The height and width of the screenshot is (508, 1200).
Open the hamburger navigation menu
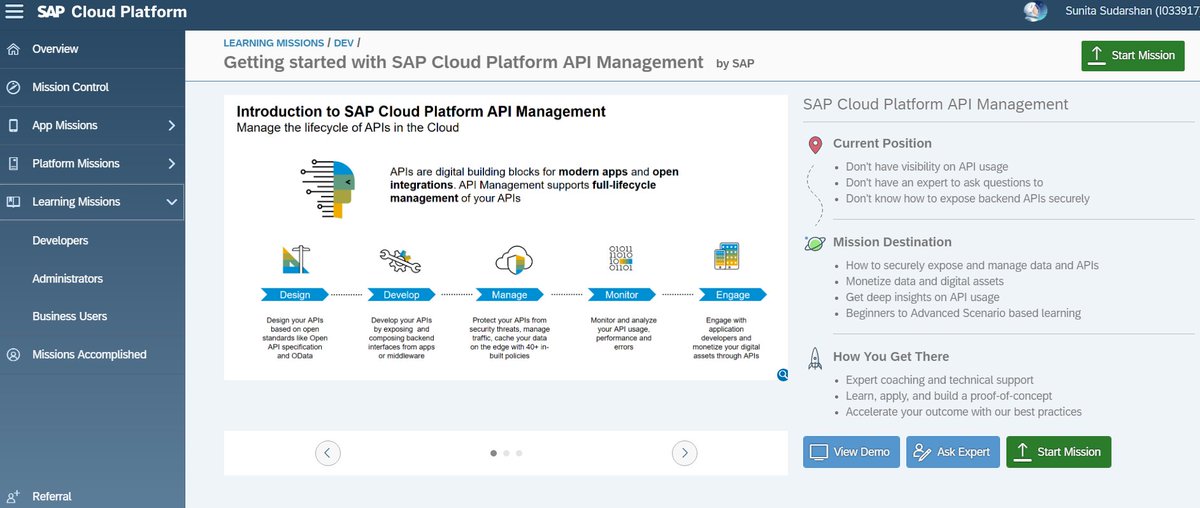tap(14, 12)
